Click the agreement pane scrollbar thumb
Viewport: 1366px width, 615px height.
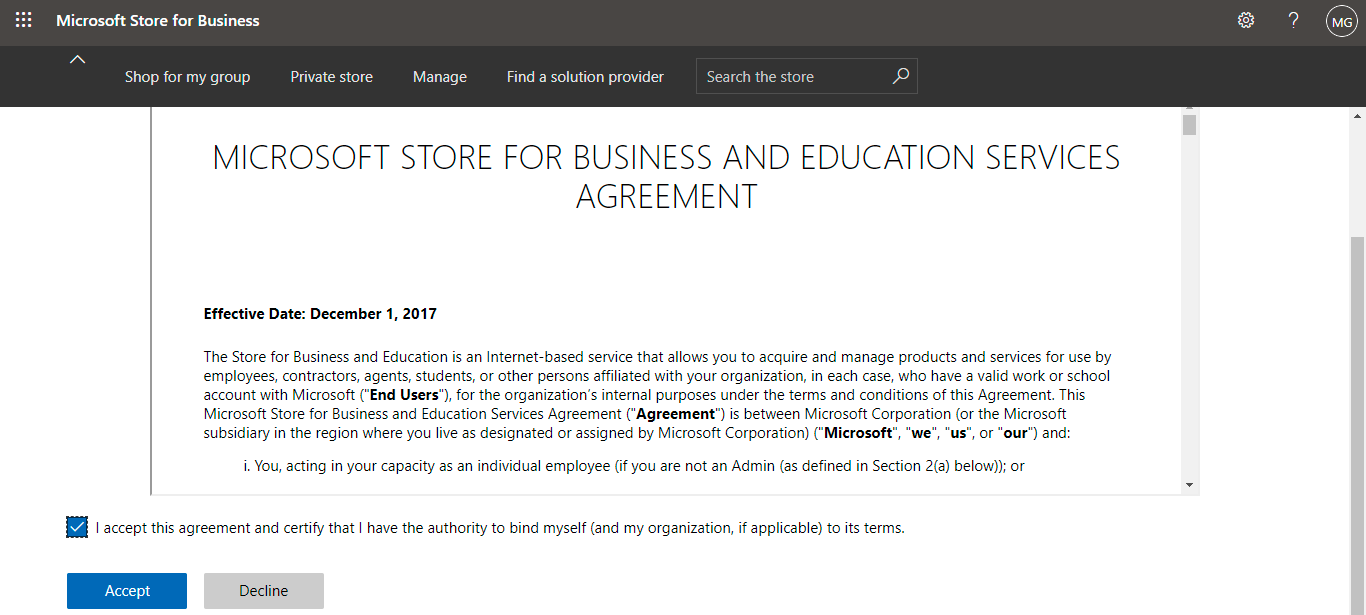(1189, 124)
